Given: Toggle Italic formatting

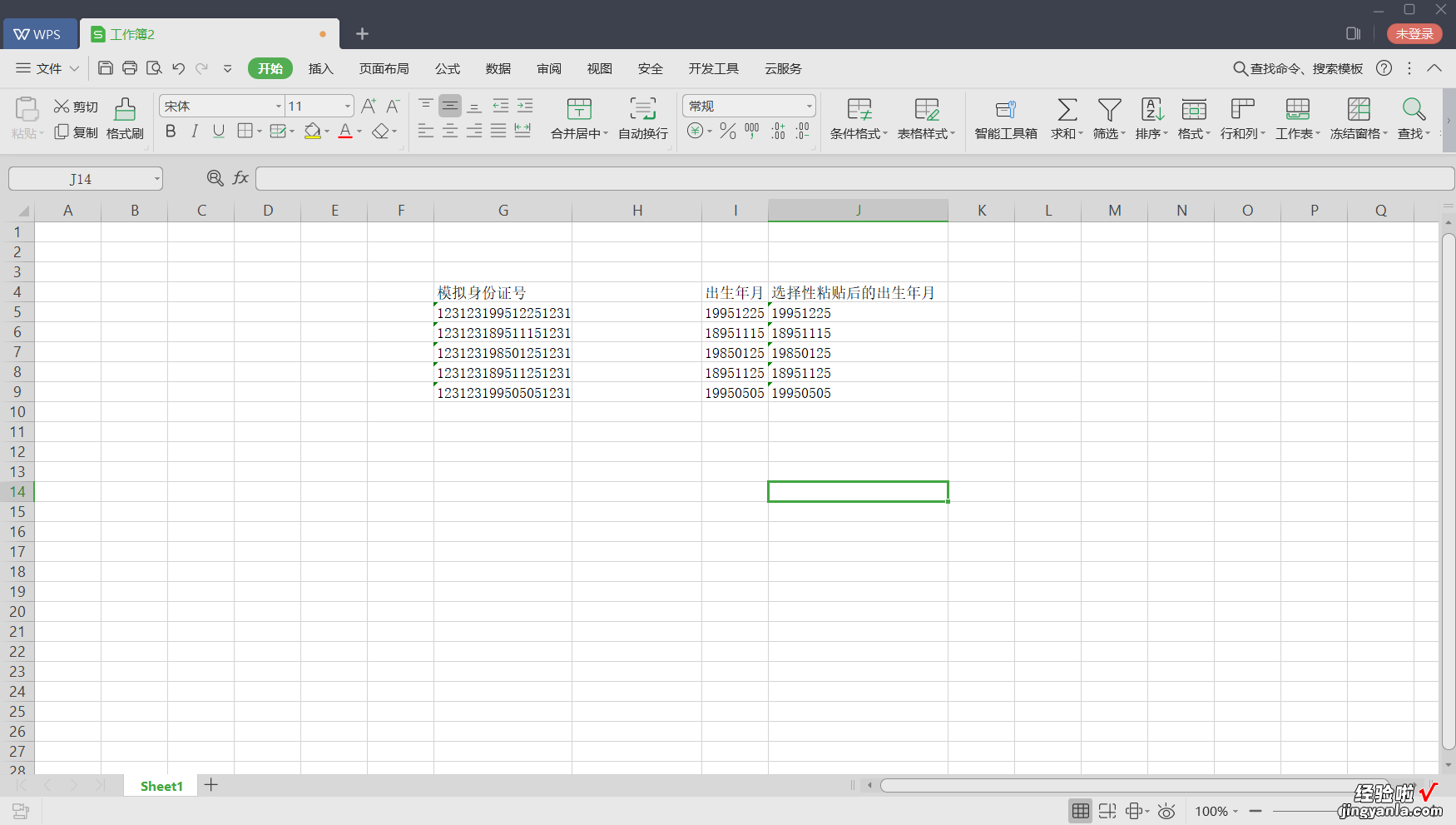Looking at the screenshot, I should point(195,132).
